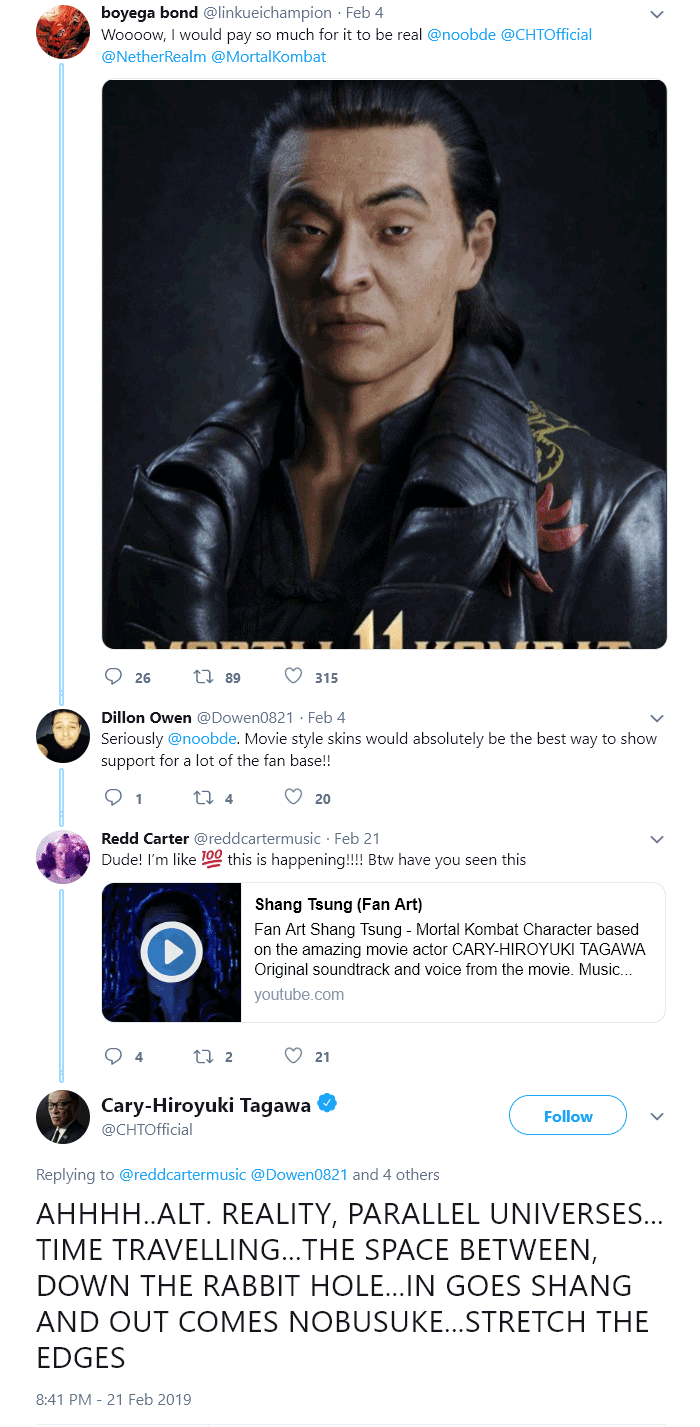Retweet Redd Carter's tweet
Image resolution: width=700 pixels, height=1427 pixels.
(x=202, y=1056)
